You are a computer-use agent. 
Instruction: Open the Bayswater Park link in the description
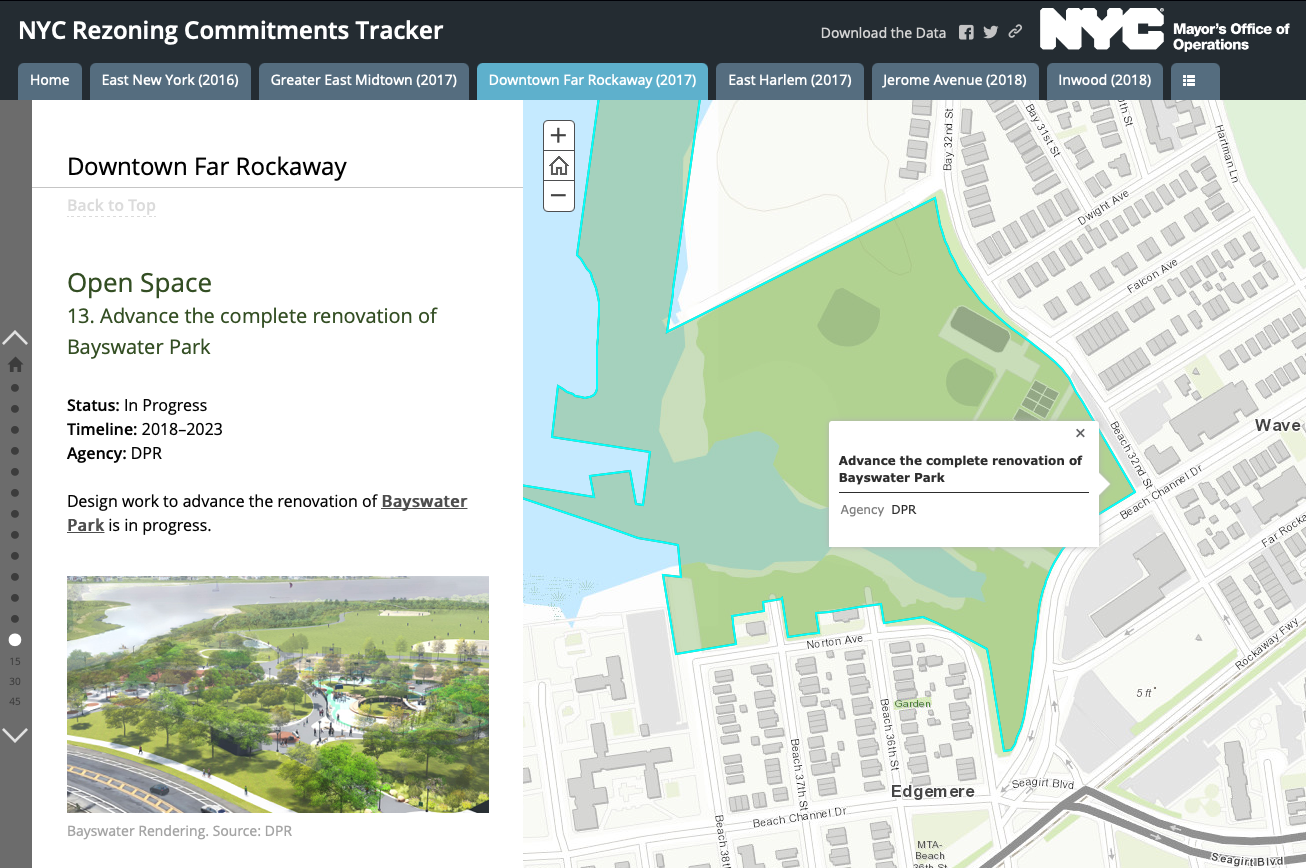424,501
